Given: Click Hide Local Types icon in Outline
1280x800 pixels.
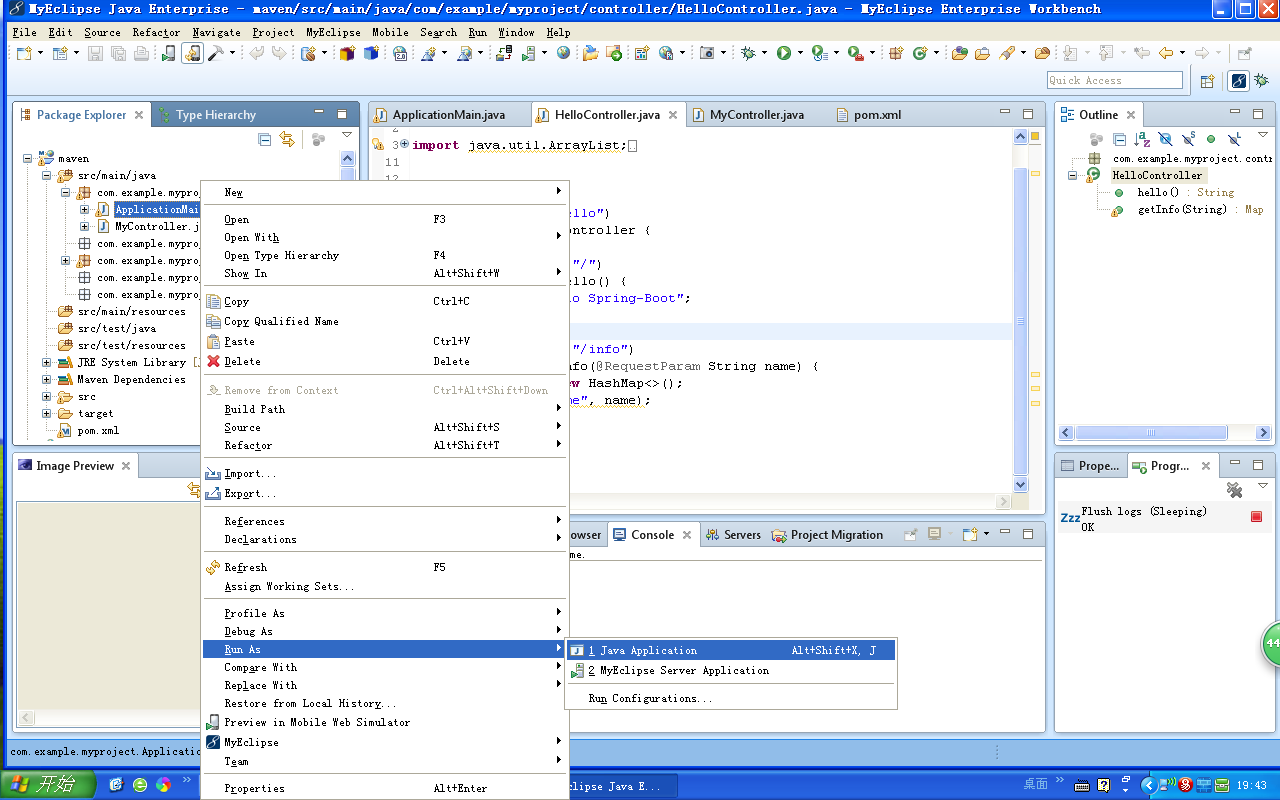Looking at the screenshot, I should pos(1235,139).
